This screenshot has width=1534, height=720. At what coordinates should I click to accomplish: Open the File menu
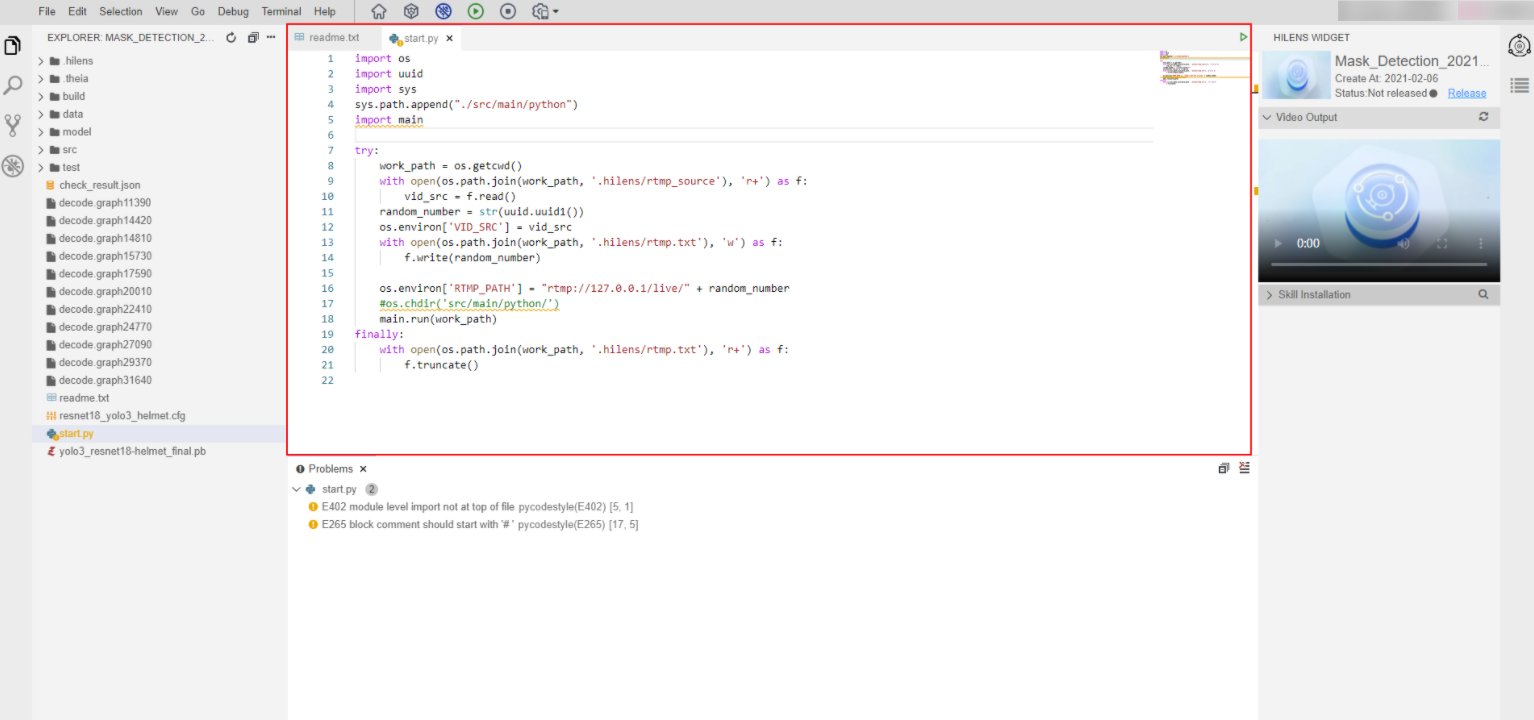click(x=47, y=12)
